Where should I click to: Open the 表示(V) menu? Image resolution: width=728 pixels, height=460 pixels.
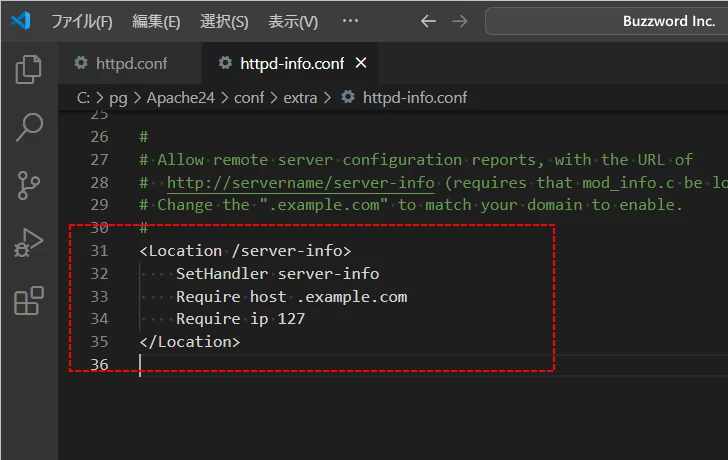[x=293, y=21]
